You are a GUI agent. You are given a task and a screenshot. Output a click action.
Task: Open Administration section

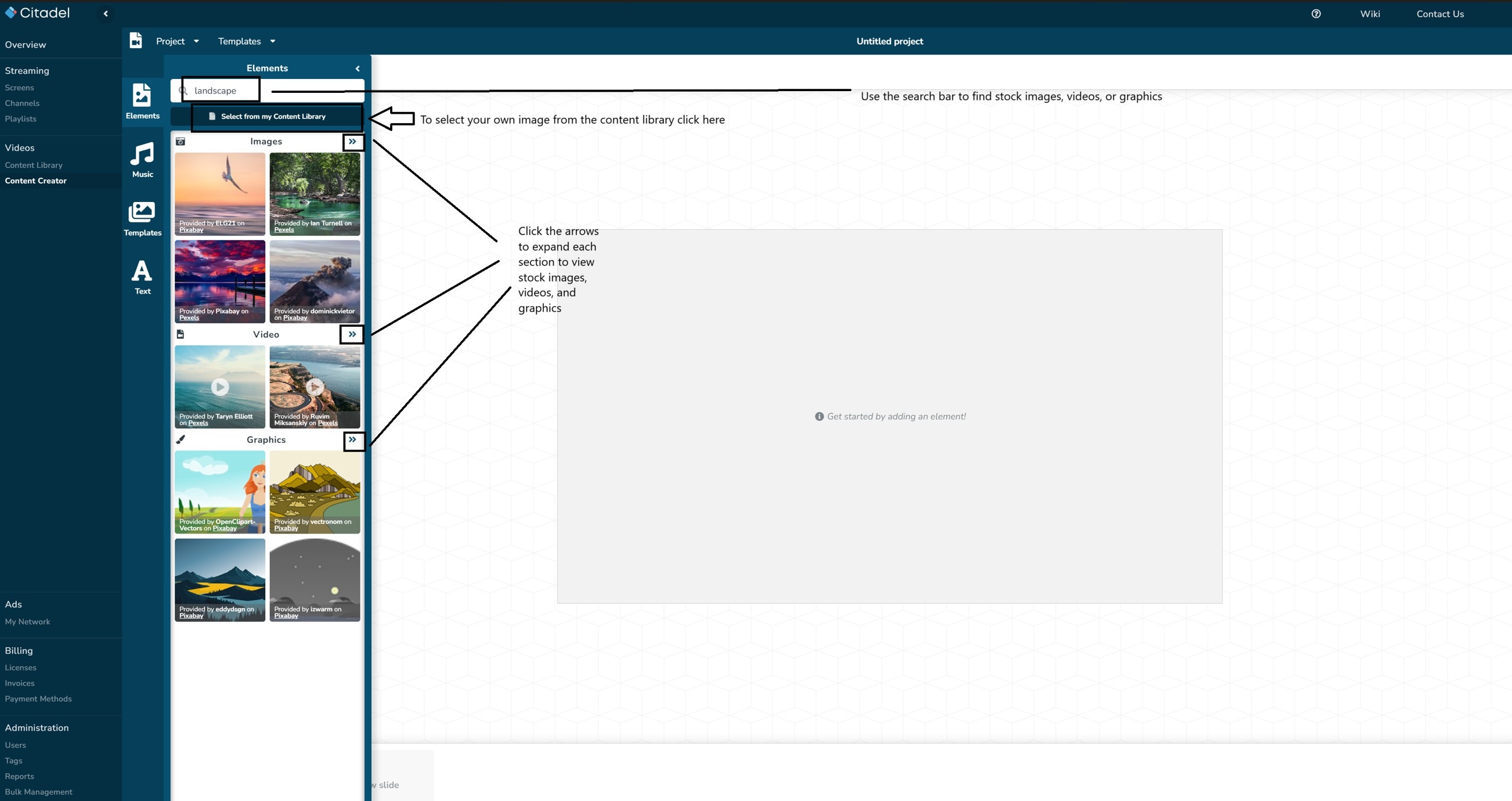coord(37,728)
